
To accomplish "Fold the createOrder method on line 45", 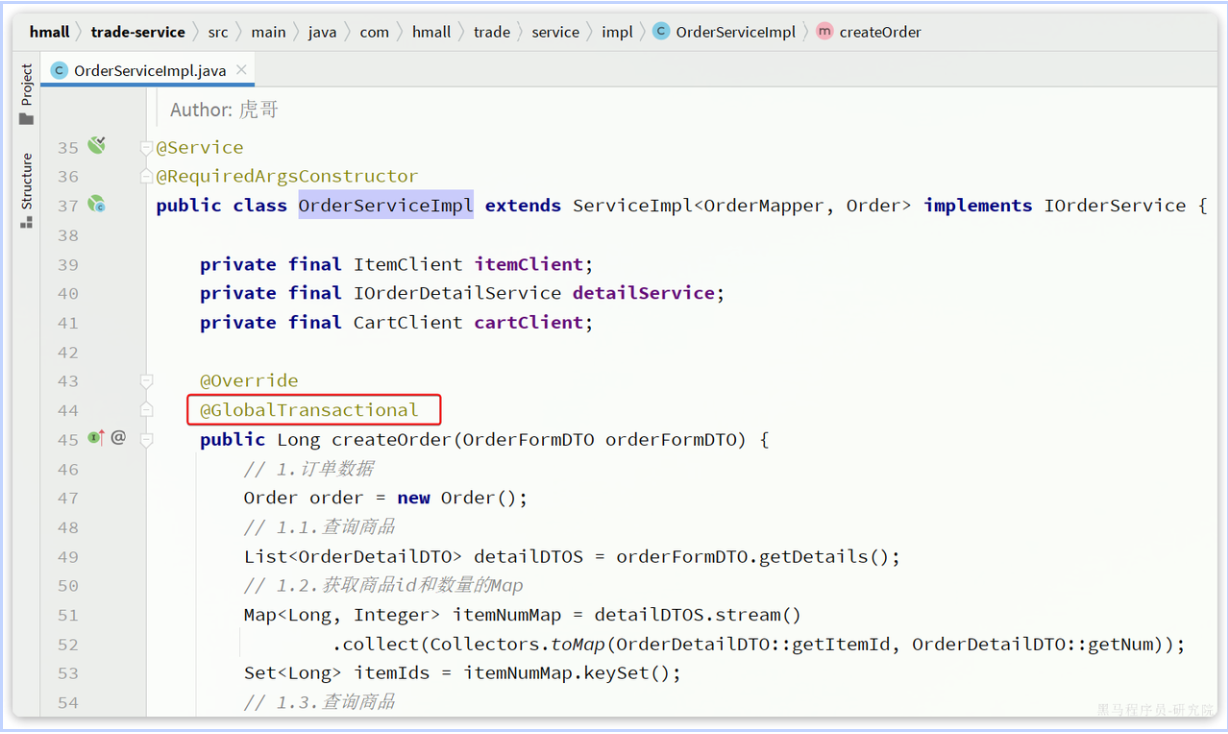I will [147, 440].
